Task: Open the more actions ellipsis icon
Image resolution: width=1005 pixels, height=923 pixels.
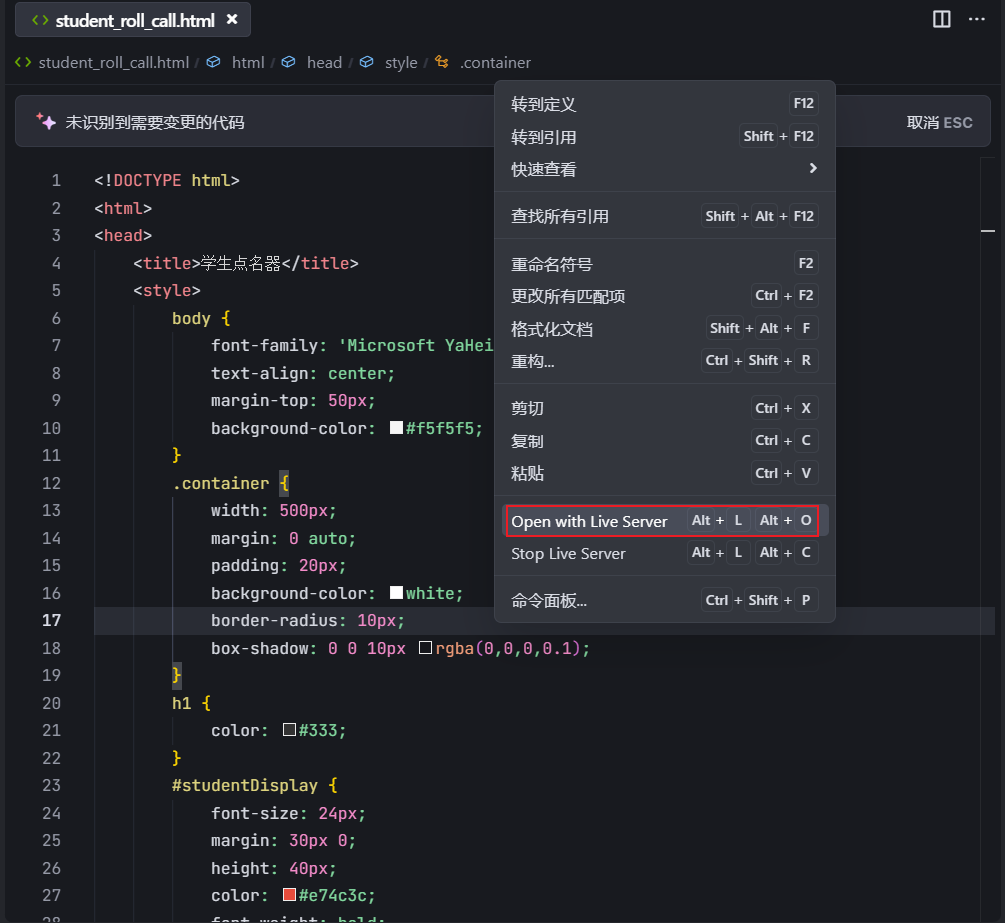Action: tap(977, 19)
